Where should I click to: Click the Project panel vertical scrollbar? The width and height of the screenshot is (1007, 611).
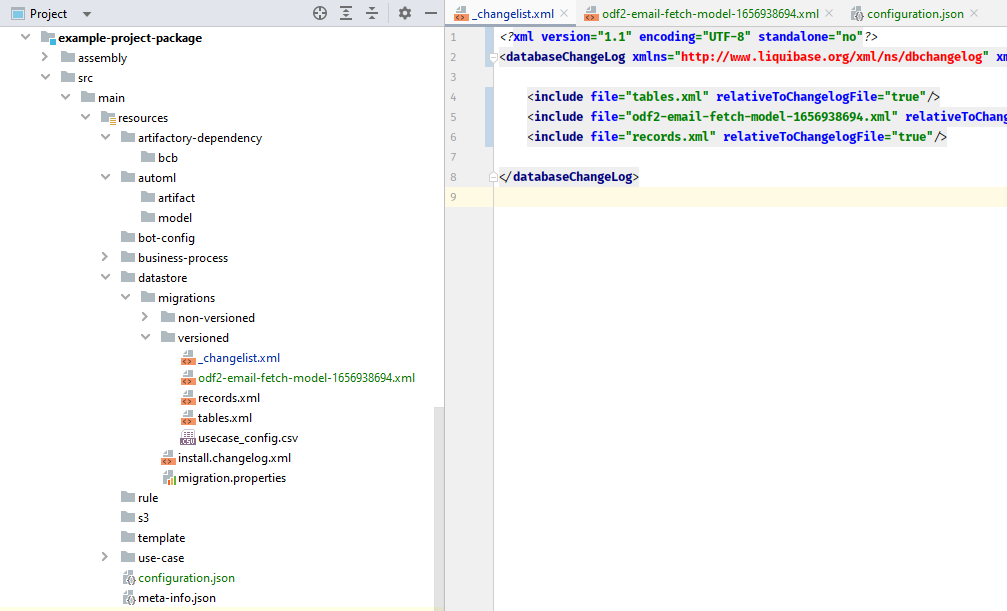click(x=439, y=508)
